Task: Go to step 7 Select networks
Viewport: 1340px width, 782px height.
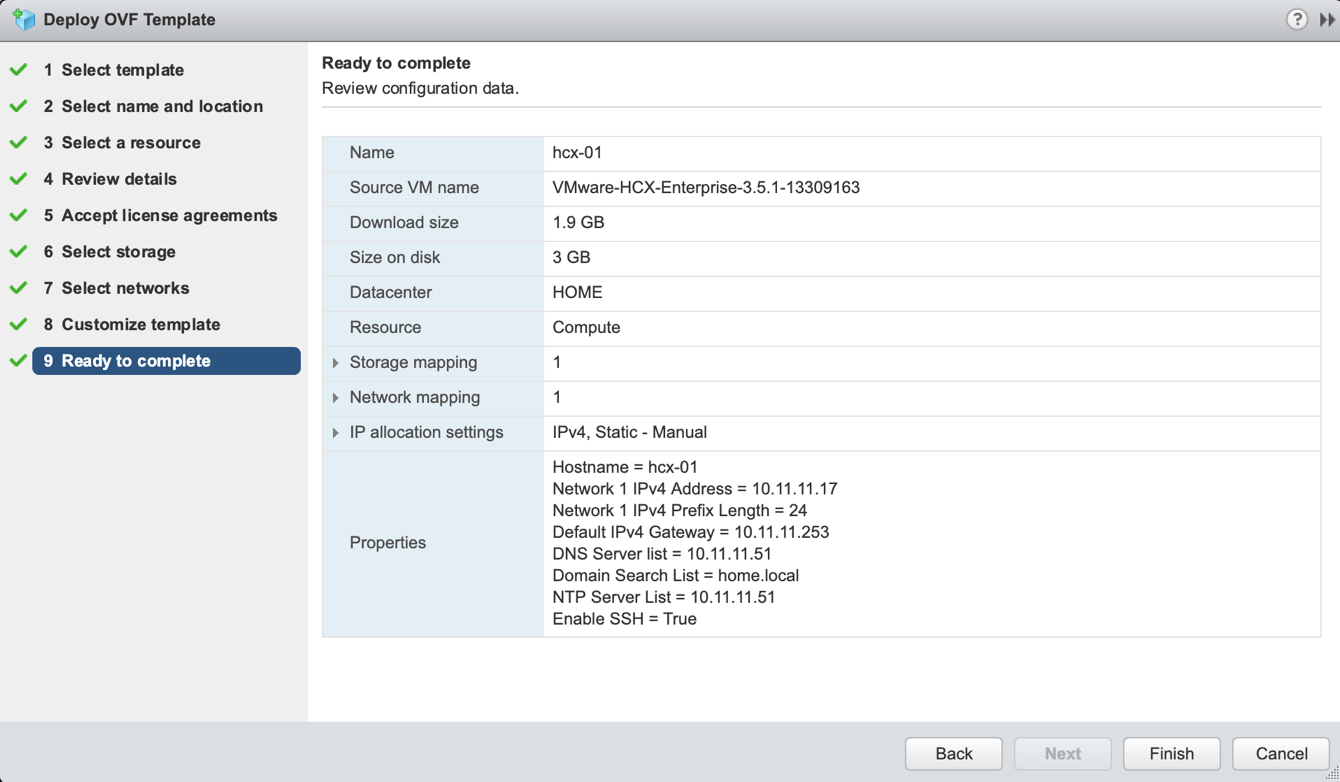Action: tap(125, 288)
